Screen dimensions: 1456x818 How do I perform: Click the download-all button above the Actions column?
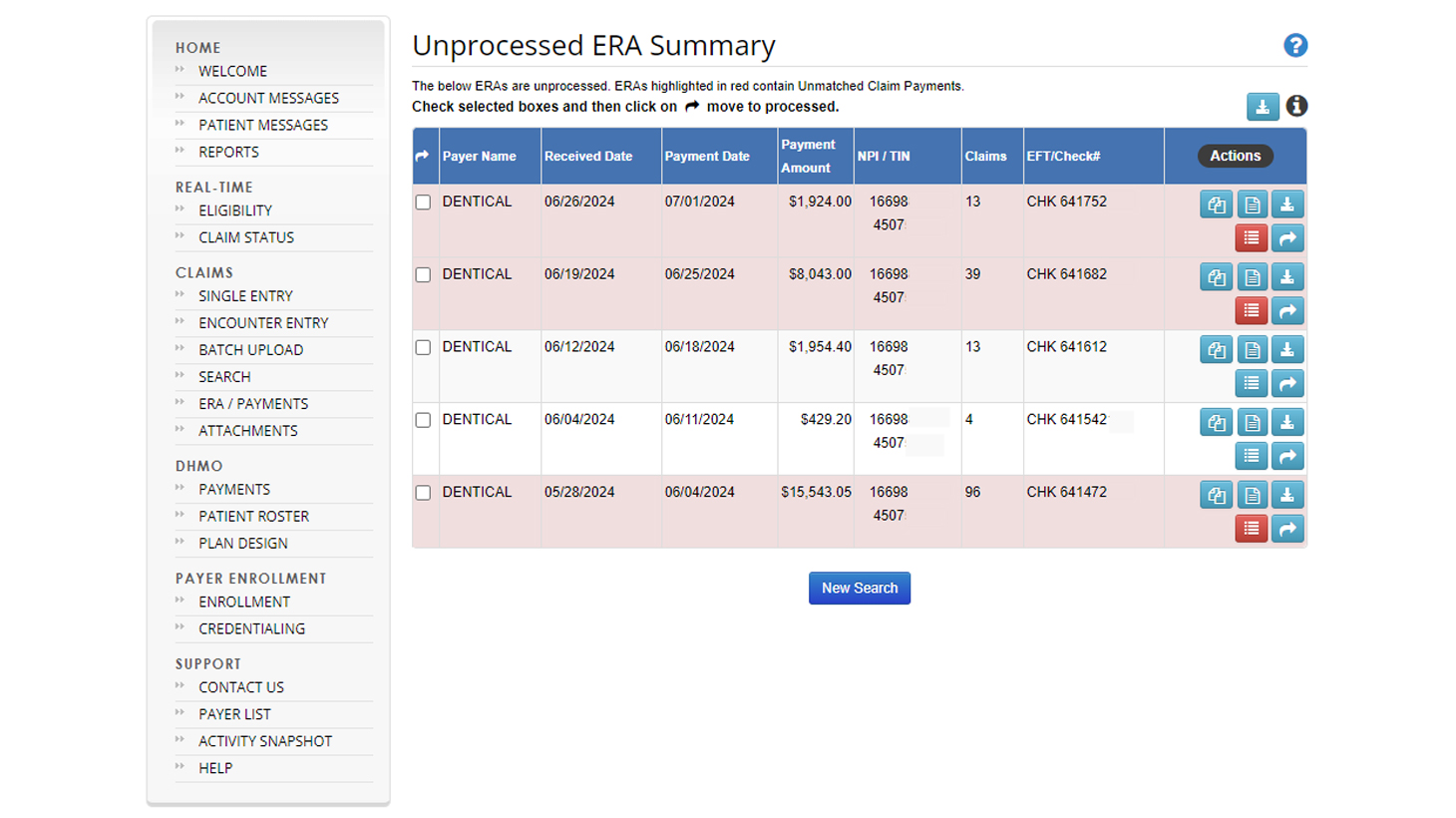(1263, 106)
